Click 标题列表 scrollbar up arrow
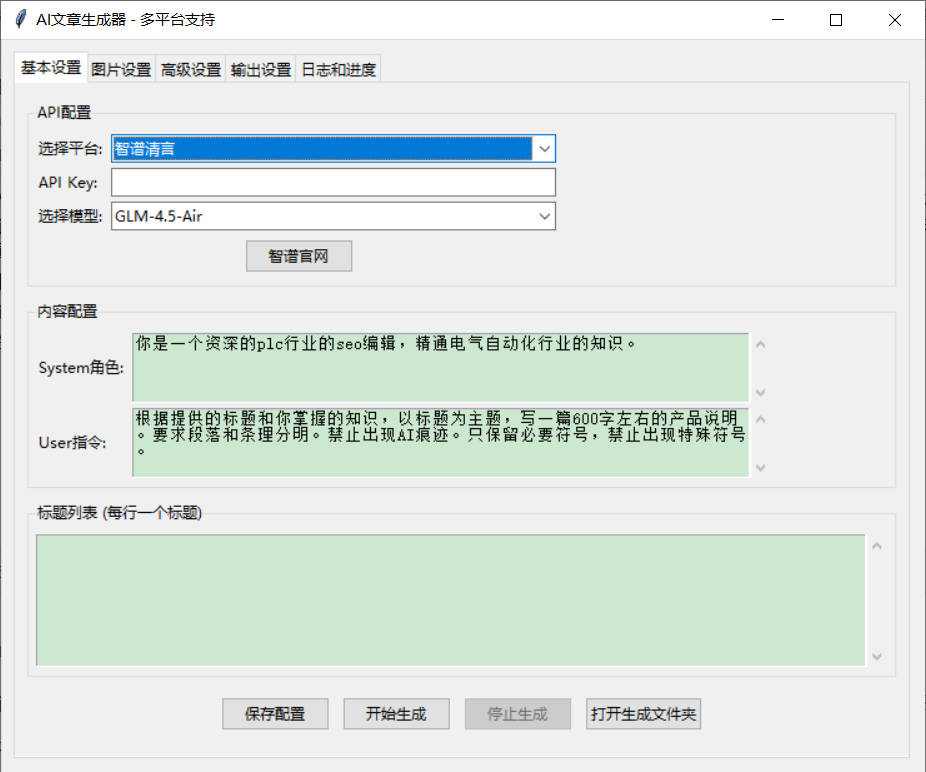Image resolution: width=926 pixels, height=772 pixels. pos(877,546)
